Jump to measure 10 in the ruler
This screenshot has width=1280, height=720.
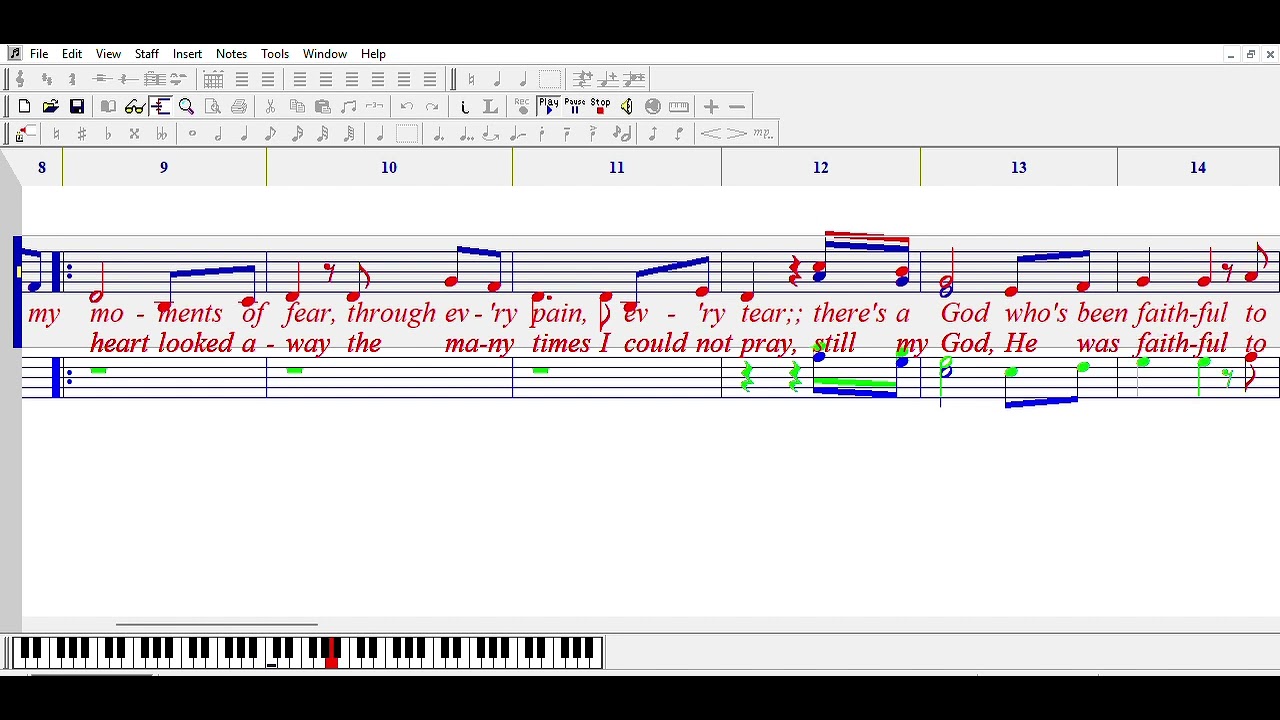pos(389,168)
